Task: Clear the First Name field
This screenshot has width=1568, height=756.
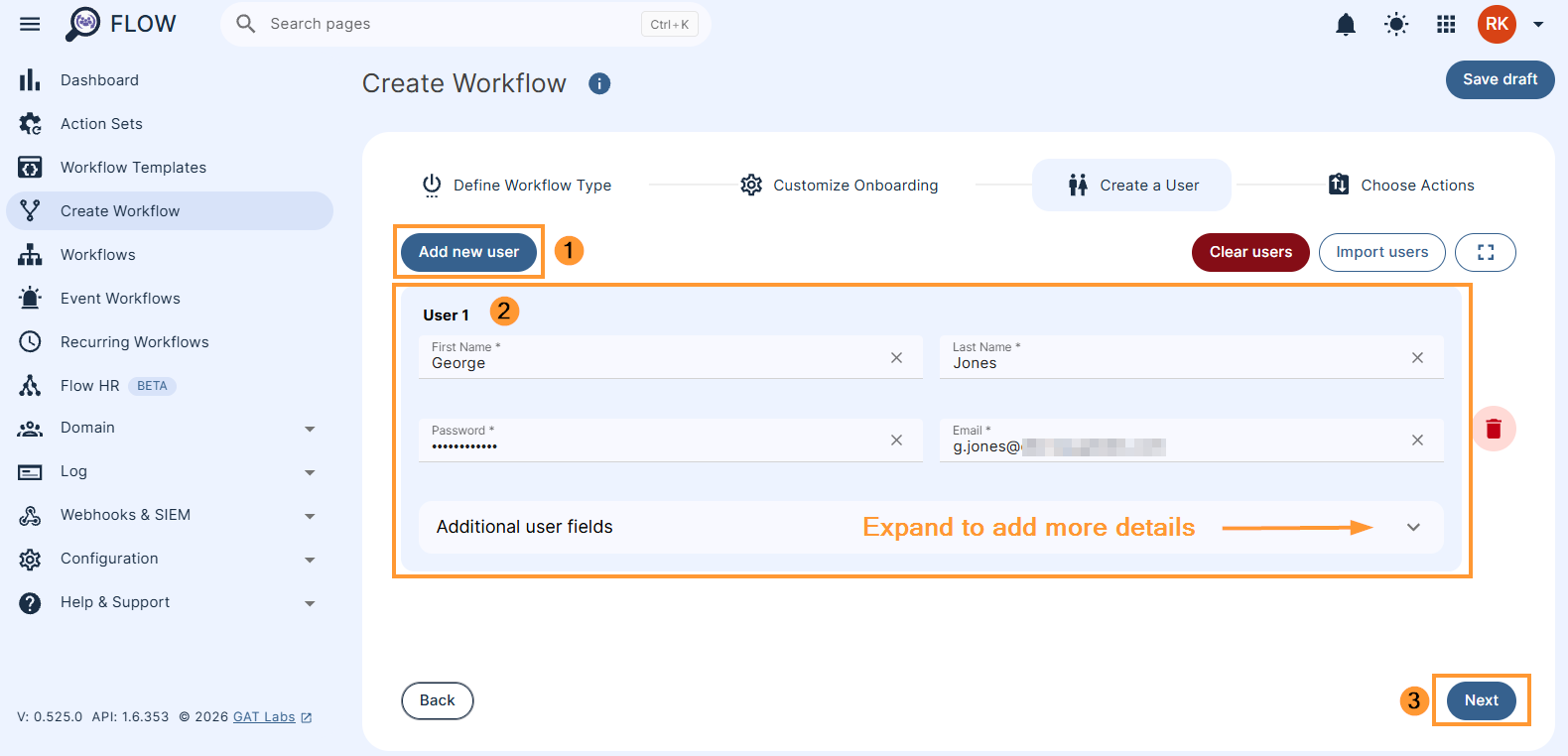Action: (x=896, y=358)
